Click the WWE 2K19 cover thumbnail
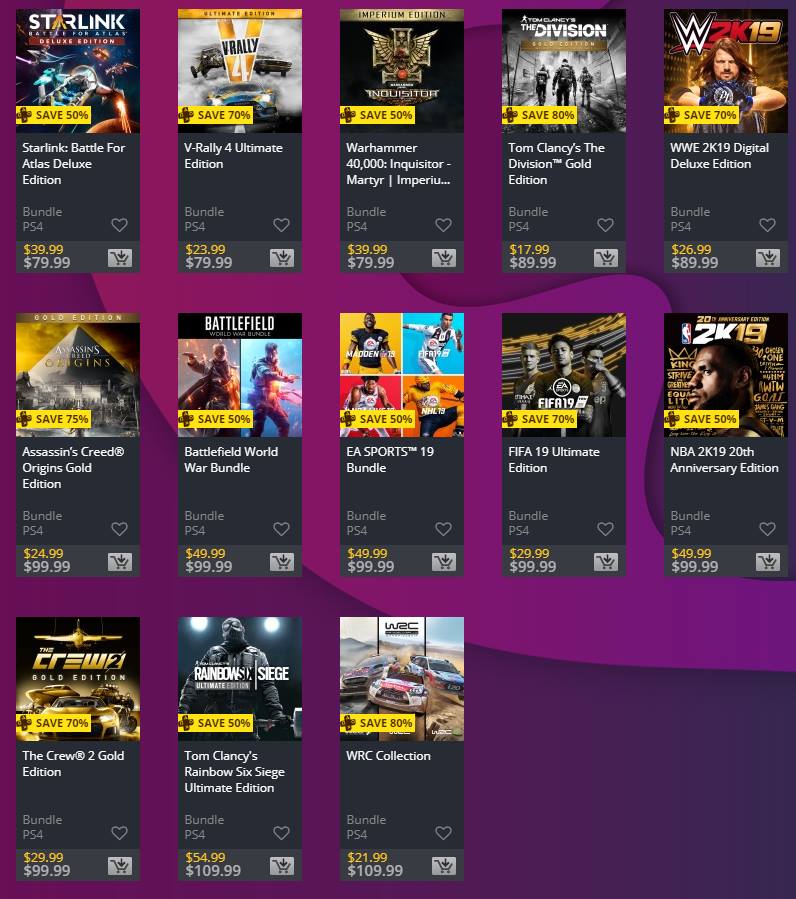The height and width of the screenshot is (899, 796). click(726, 71)
